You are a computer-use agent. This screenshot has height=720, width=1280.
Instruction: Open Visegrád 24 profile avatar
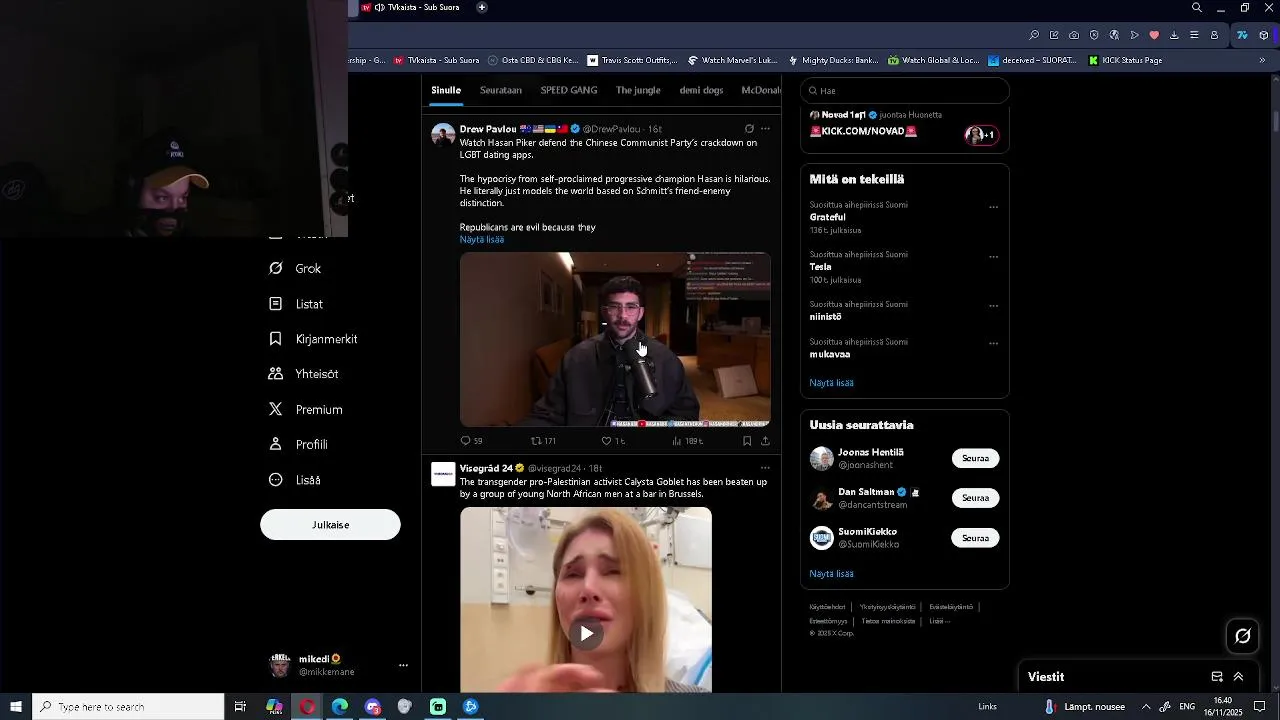pyautogui.click(x=443, y=474)
